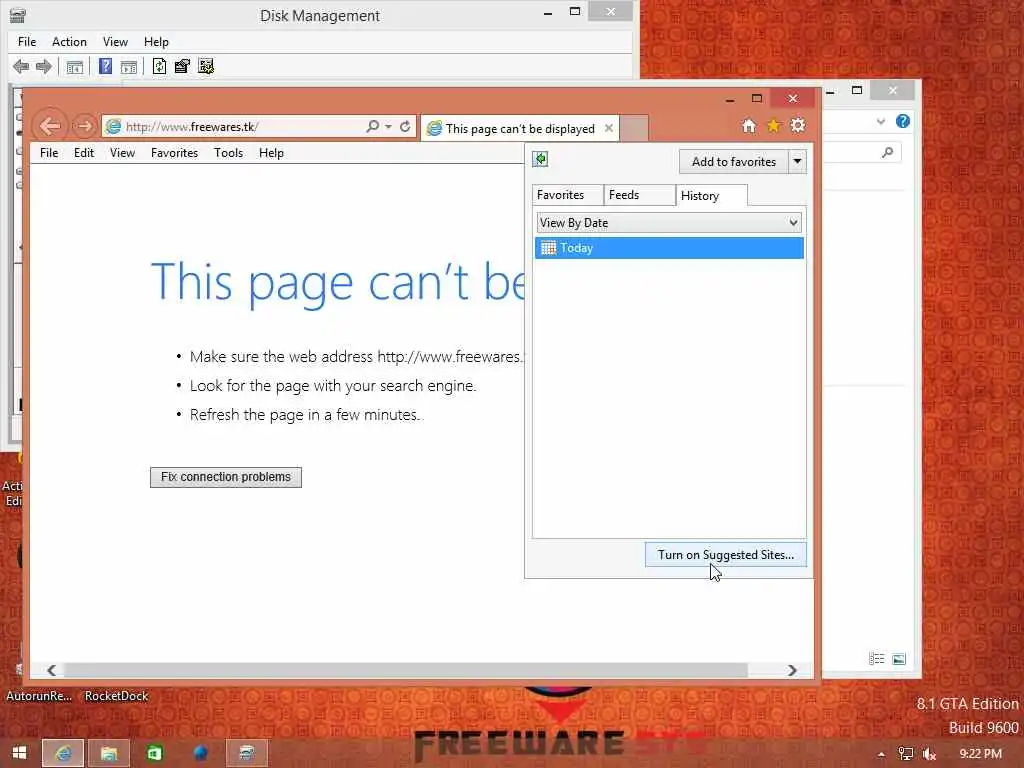
Task: Refresh the page in Internet Explorer
Action: pyautogui.click(x=405, y=126)
